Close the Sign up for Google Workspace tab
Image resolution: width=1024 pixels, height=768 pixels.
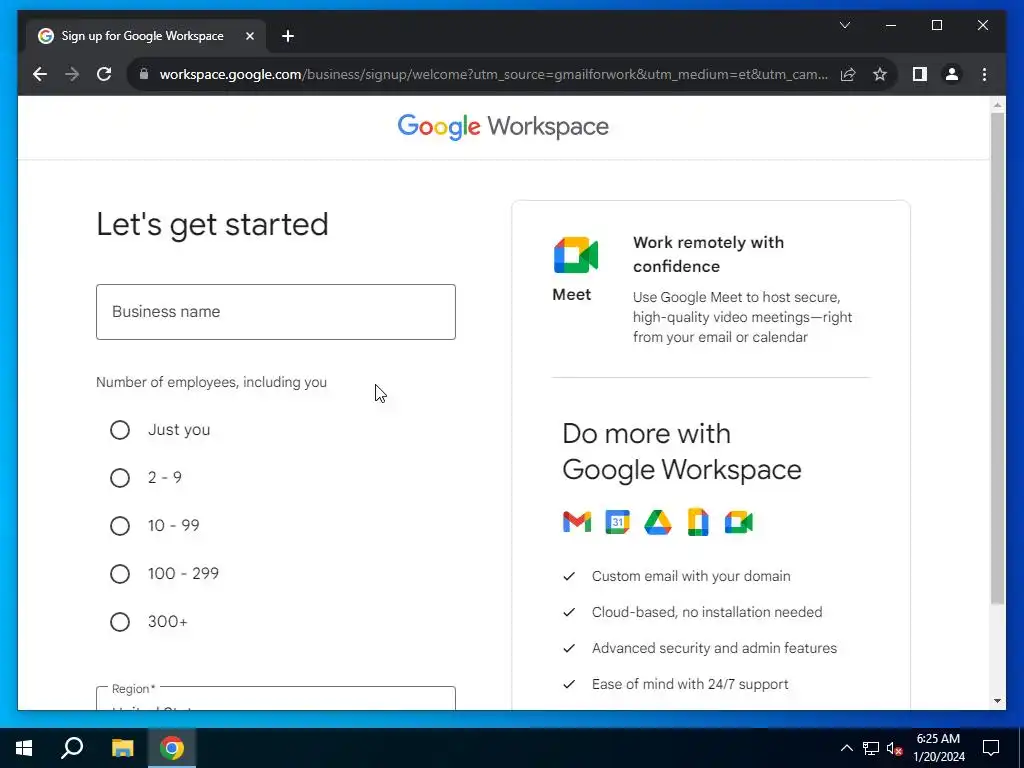249,36
